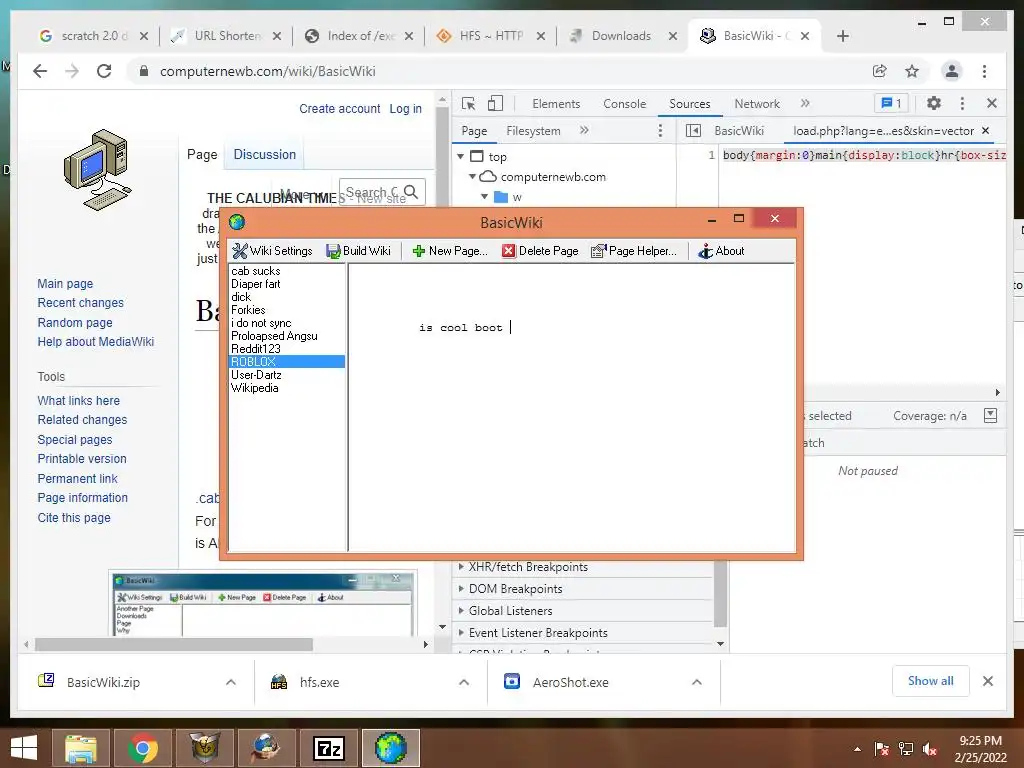This screenshot has height=768, width=1024.
Task: Click Delete Page in BasicWiki toolbar
Action: 541,251
